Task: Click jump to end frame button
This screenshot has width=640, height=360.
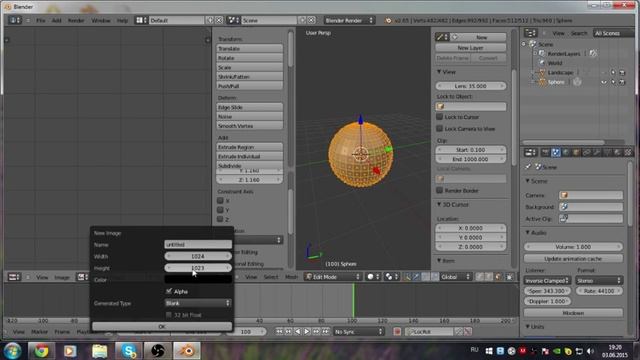Action: (326, 332)
